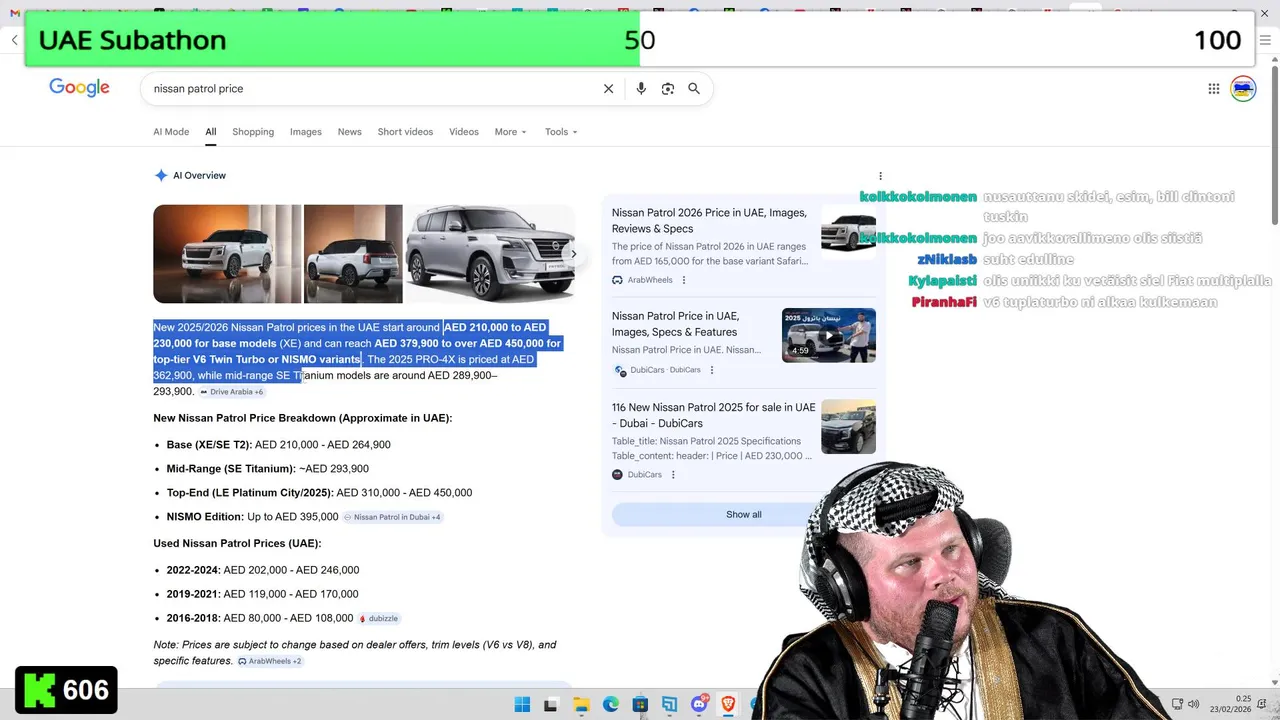Expand ArabWheels +2 sources chip

[270, 661]
